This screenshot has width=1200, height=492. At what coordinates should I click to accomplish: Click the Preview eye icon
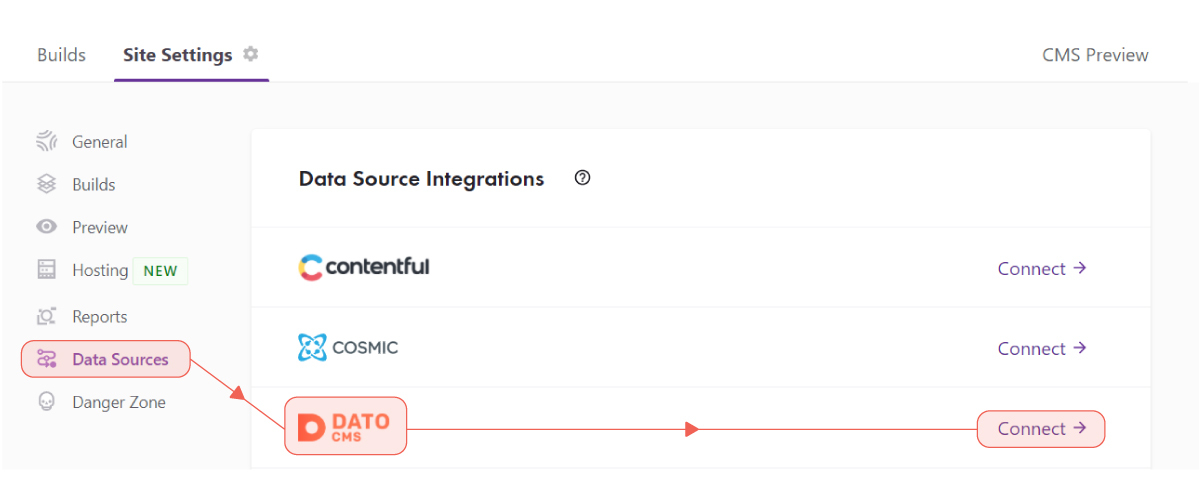point(47,227)
